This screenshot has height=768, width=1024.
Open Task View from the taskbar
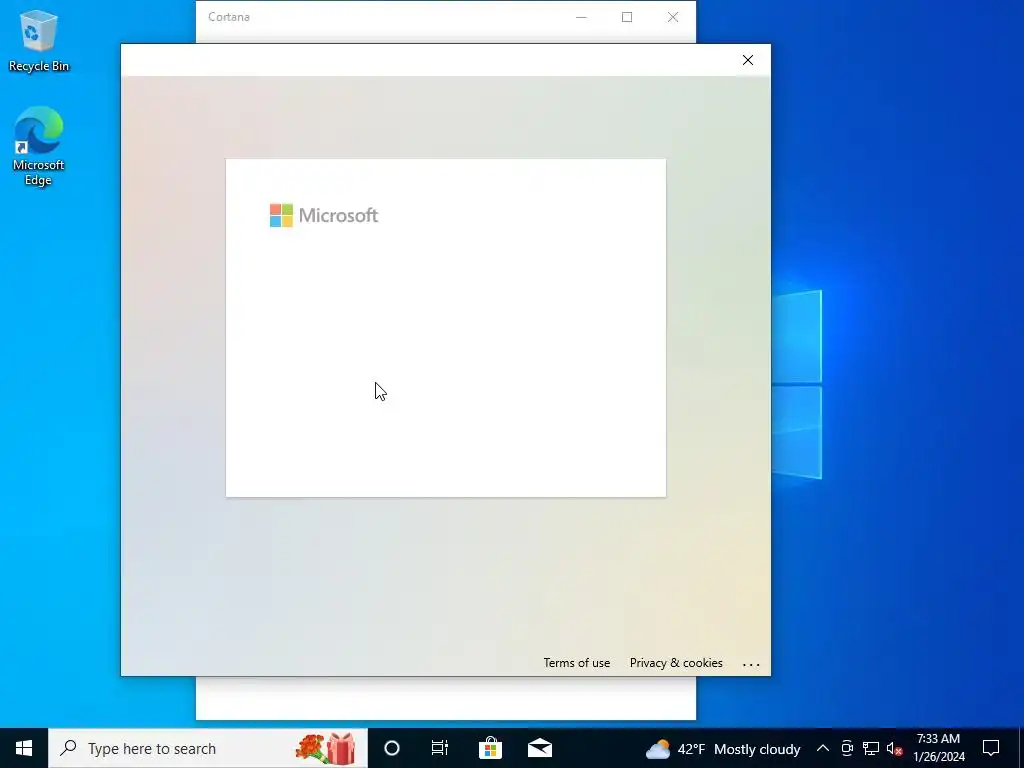[x=440, y=748]
